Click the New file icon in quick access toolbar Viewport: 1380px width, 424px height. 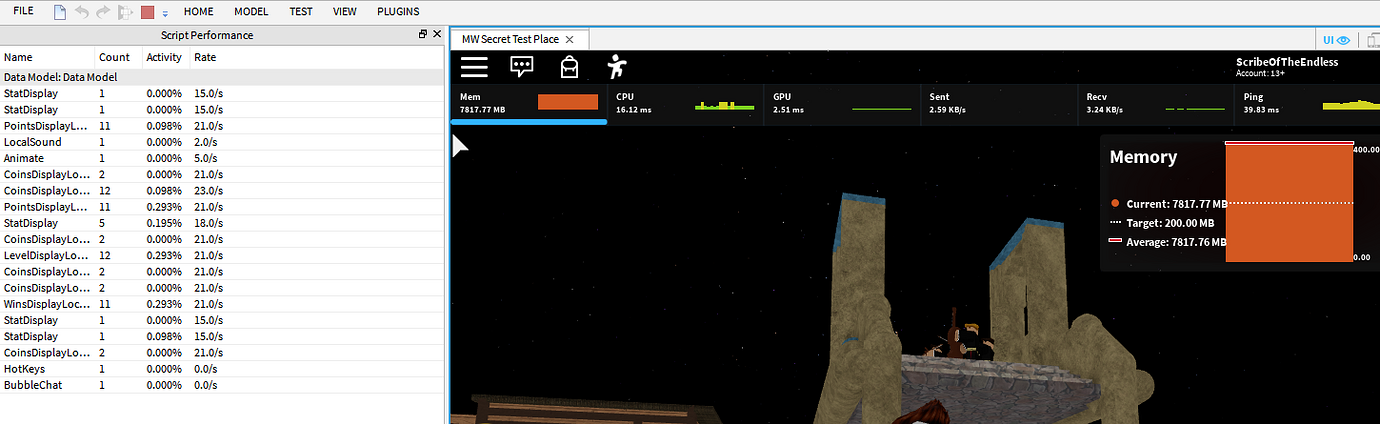(60, 12)
